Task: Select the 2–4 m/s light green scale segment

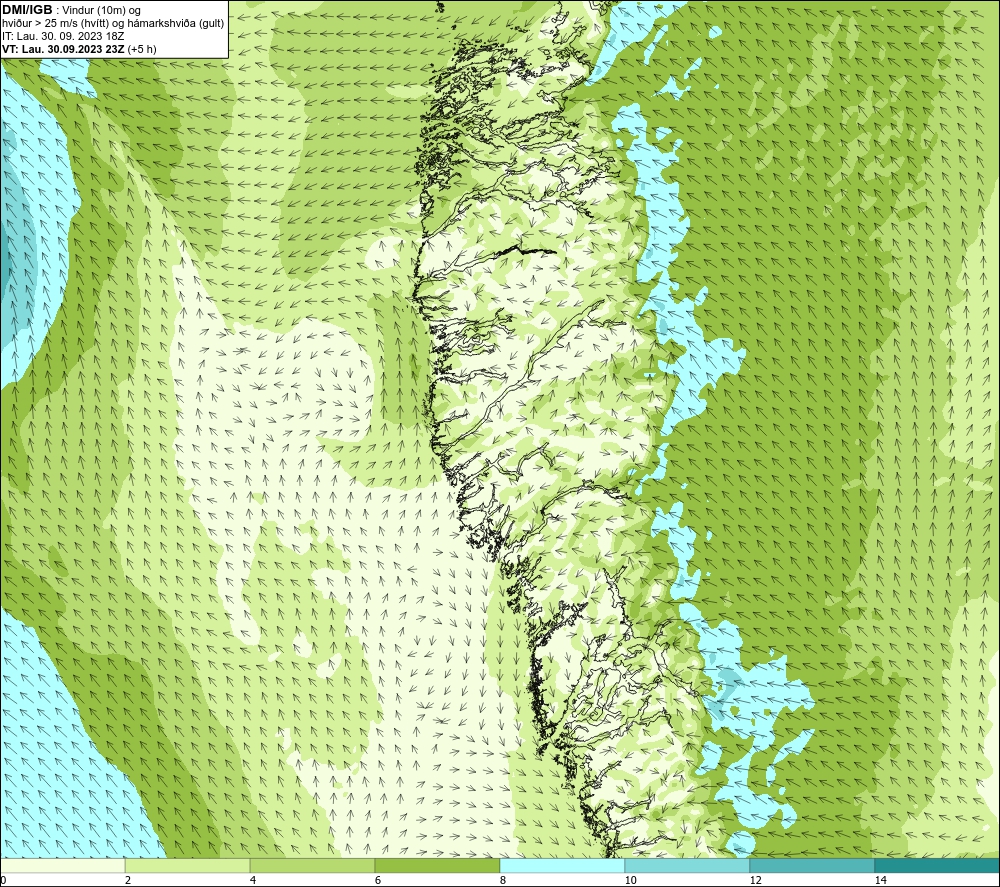Action: [188, 866]
